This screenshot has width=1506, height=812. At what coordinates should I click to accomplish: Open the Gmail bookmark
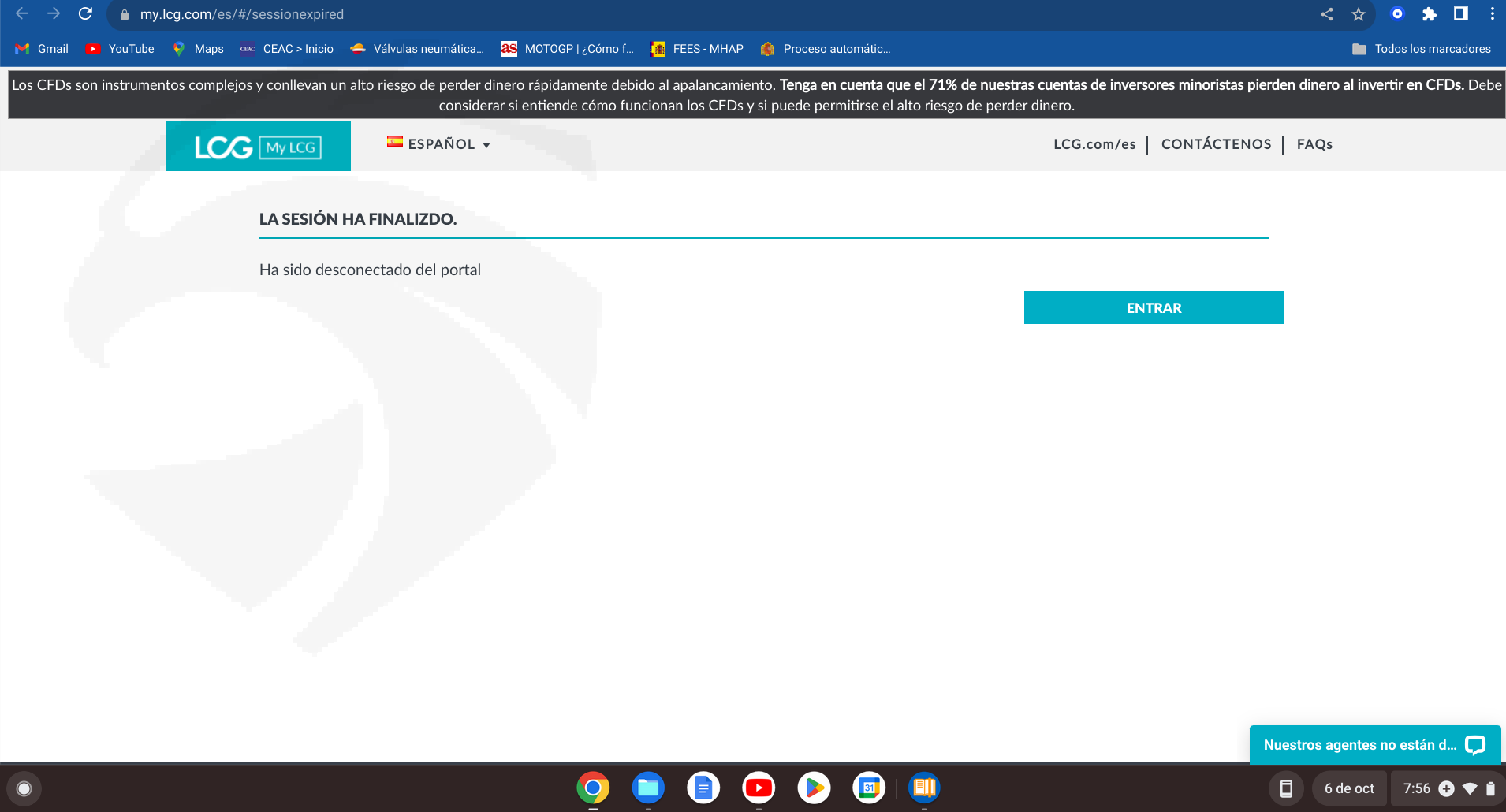coord(42,49)
